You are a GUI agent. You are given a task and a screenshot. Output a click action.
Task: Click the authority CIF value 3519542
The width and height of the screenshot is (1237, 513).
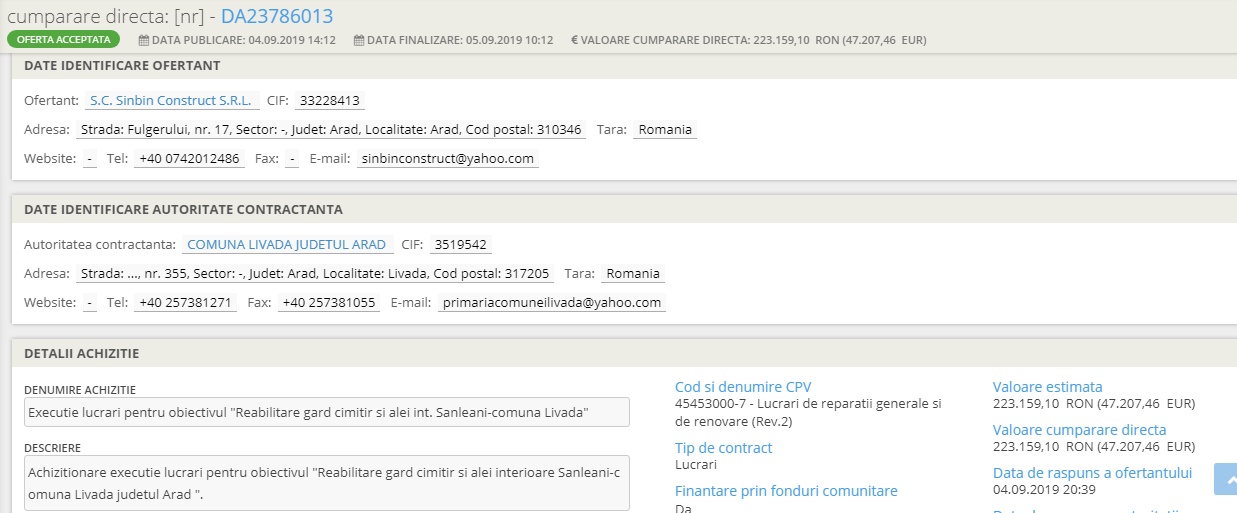tap(460, 245)
